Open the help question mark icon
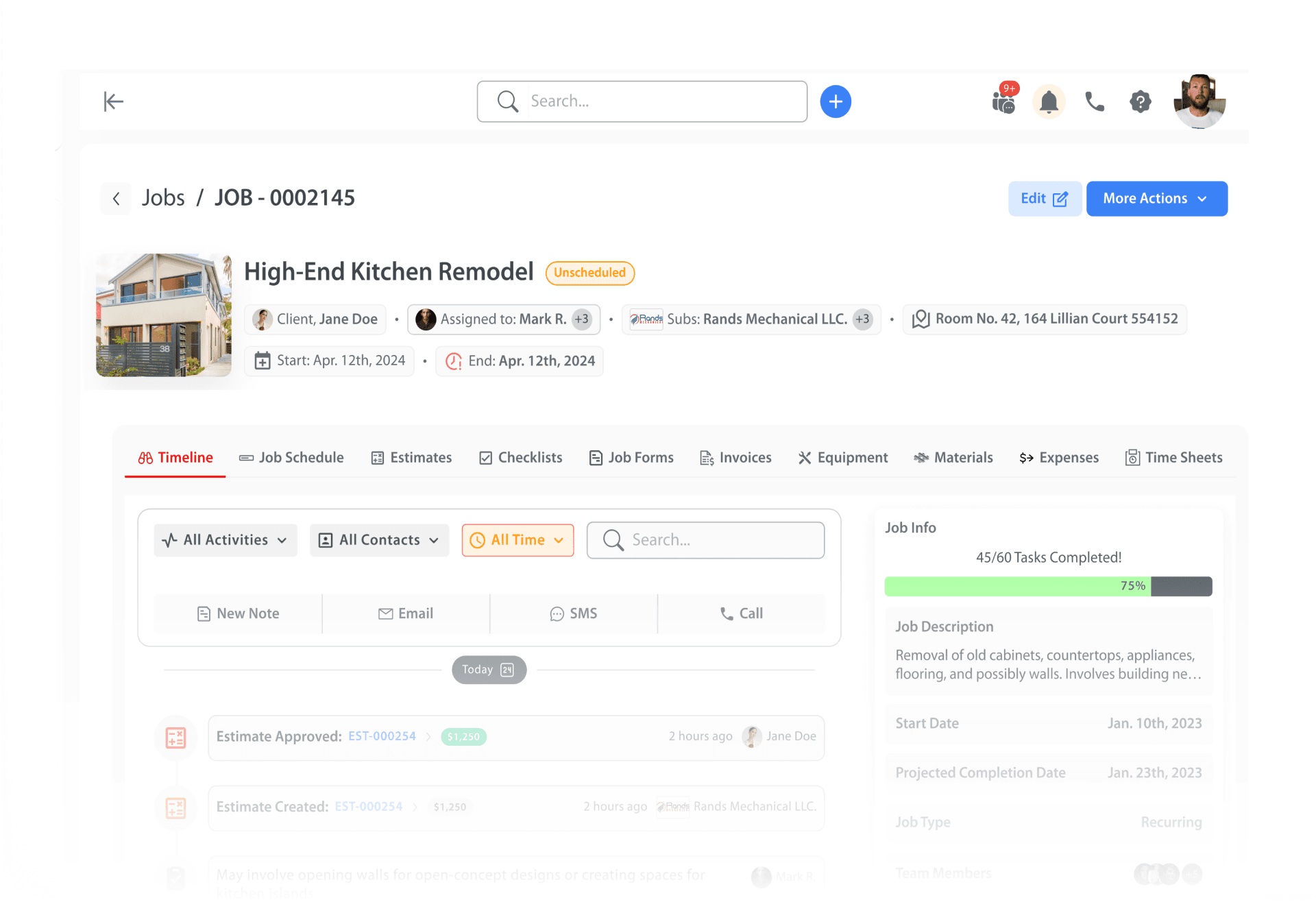 pos(1140,102)
